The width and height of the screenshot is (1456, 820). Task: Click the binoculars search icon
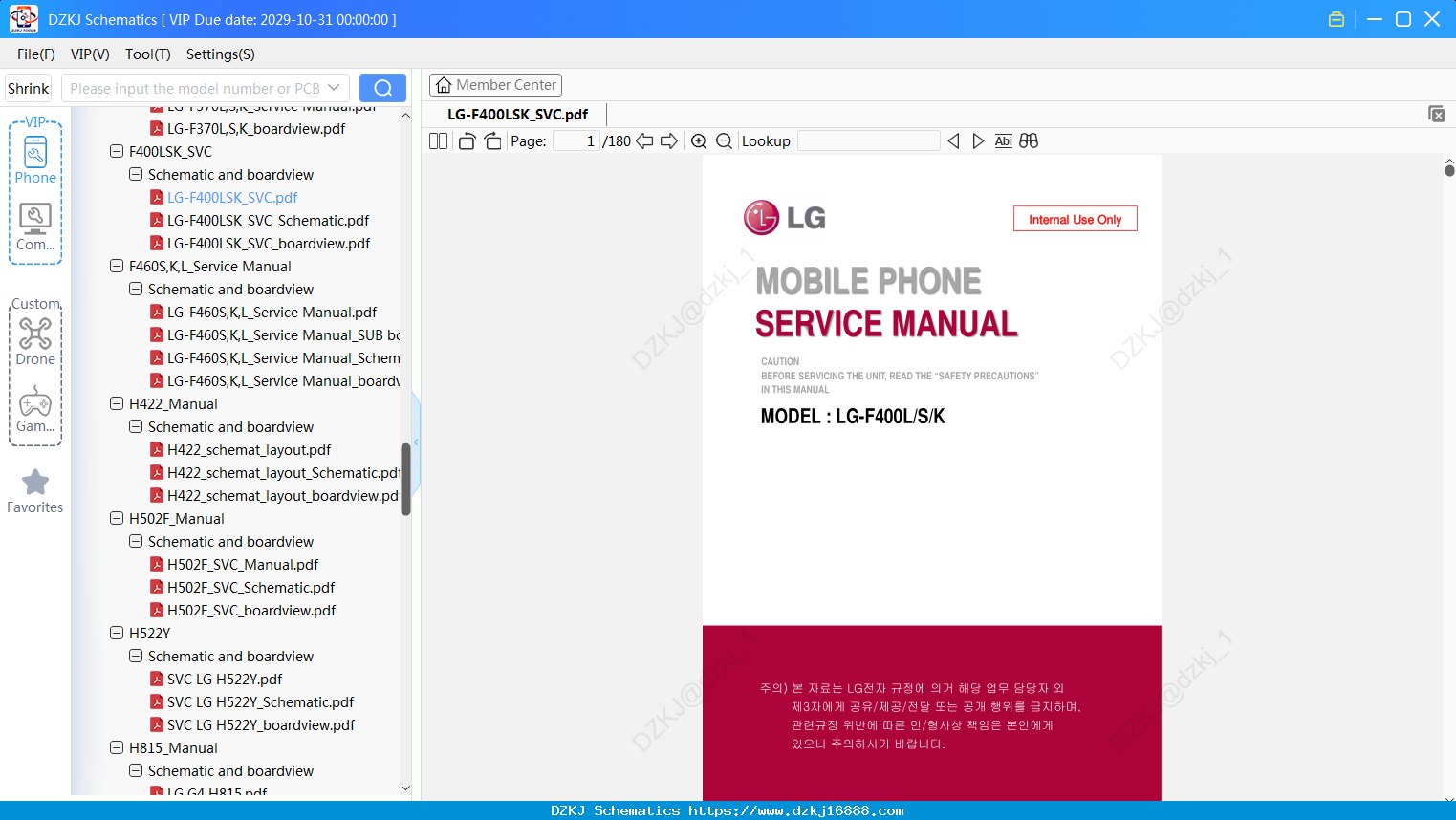pos(1029,141)
